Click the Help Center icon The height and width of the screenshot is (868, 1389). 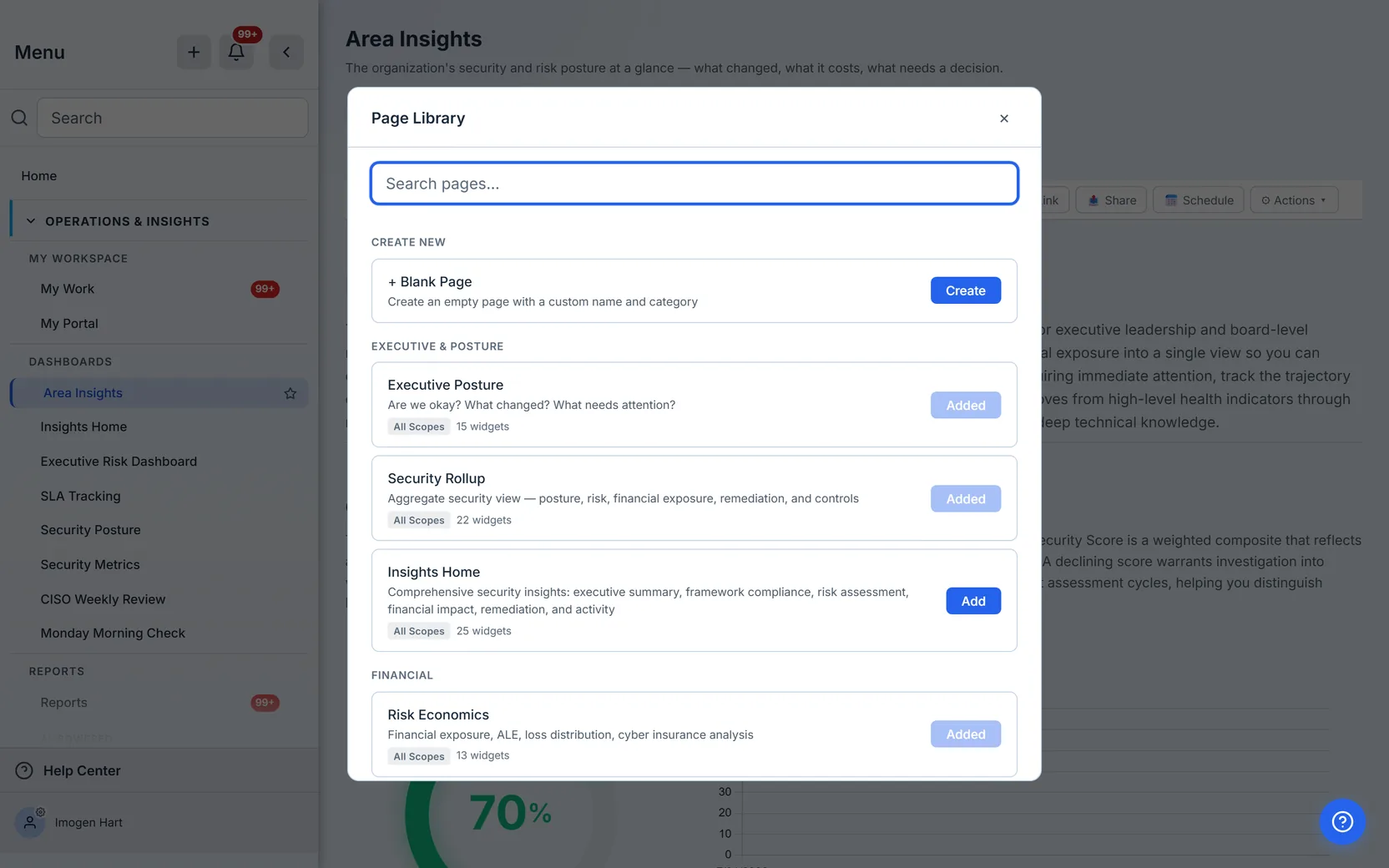24,770
